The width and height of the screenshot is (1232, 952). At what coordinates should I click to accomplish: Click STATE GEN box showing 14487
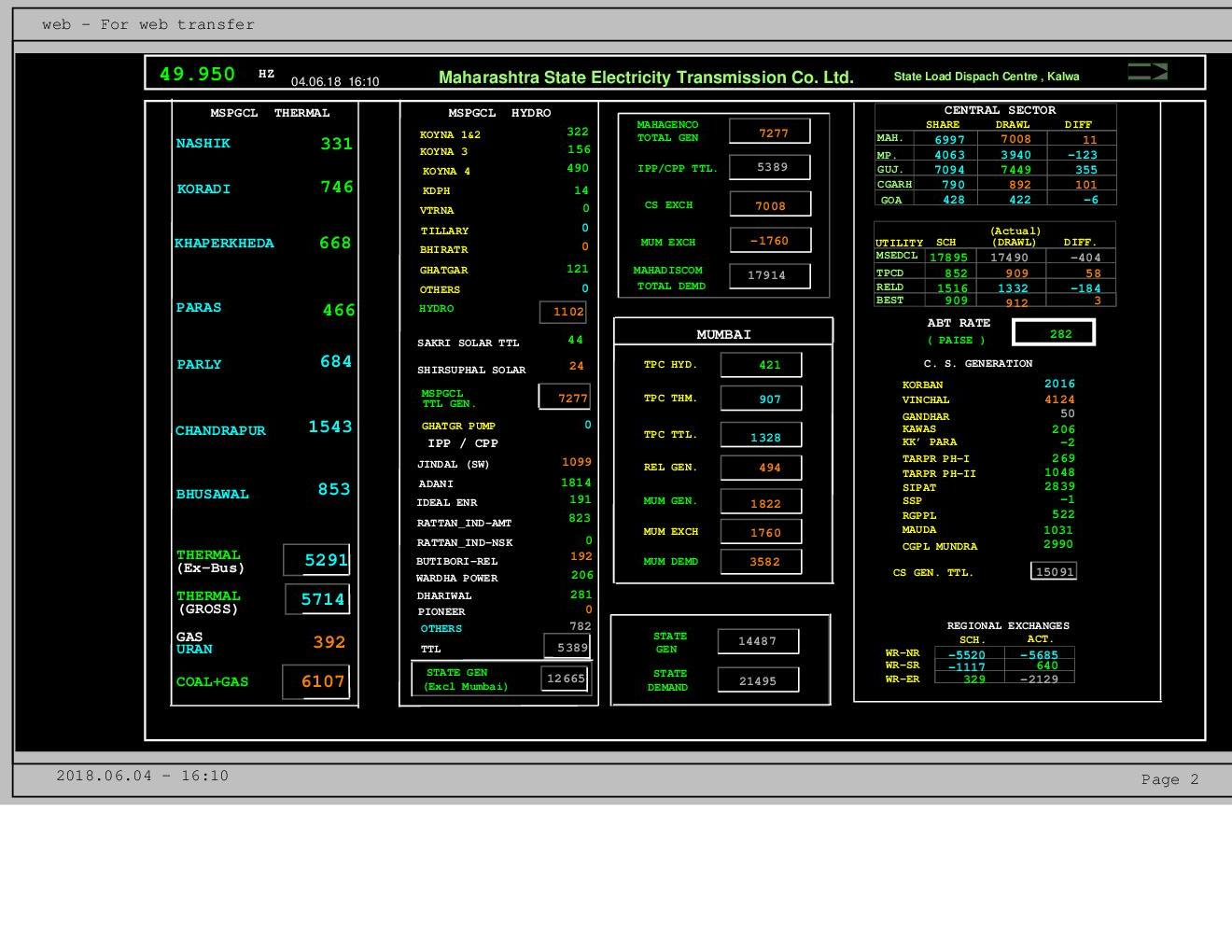pos(759,641)
